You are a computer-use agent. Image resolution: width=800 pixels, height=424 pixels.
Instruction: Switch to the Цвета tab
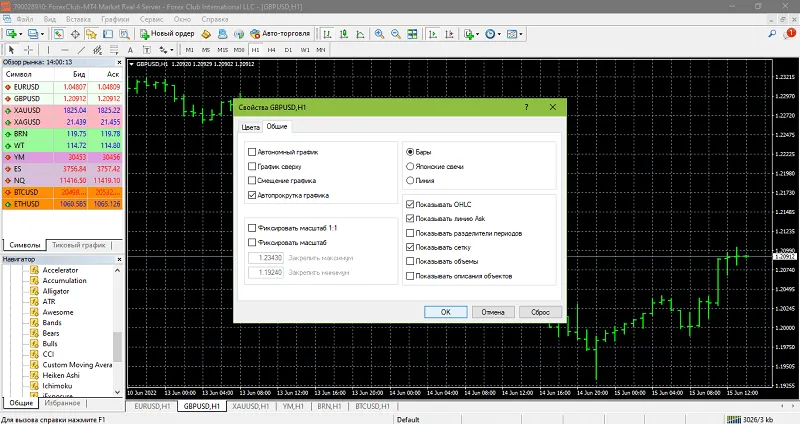pyautogui.click(x=251, y=127)
